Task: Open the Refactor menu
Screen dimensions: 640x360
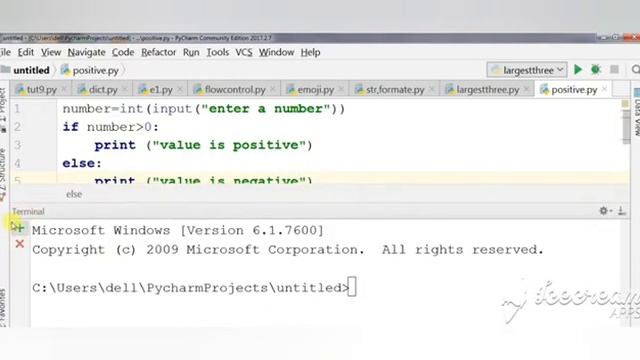Action: (158, 53)
